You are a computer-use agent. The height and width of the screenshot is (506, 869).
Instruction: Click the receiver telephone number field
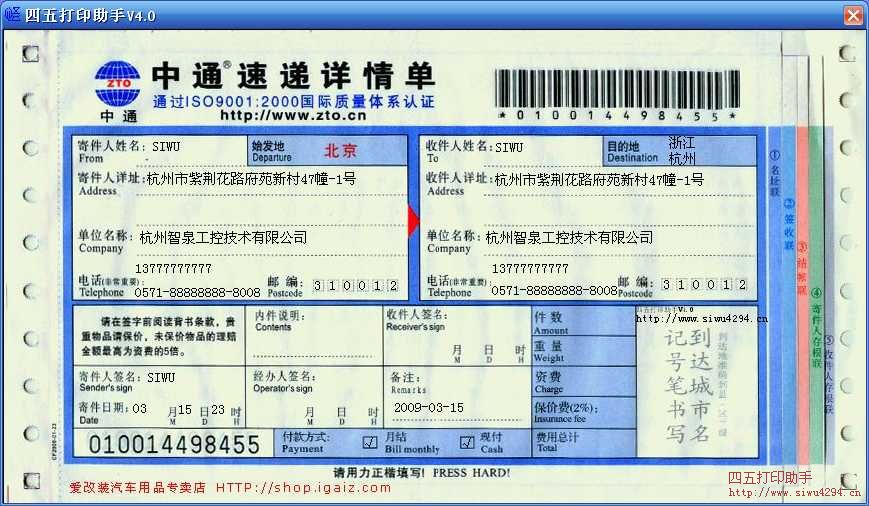[554, 290]
